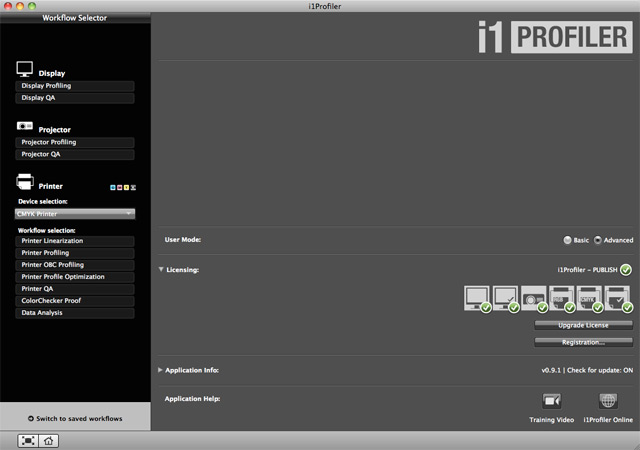
Task: Click the Registration... button
Action: [583, 342]
